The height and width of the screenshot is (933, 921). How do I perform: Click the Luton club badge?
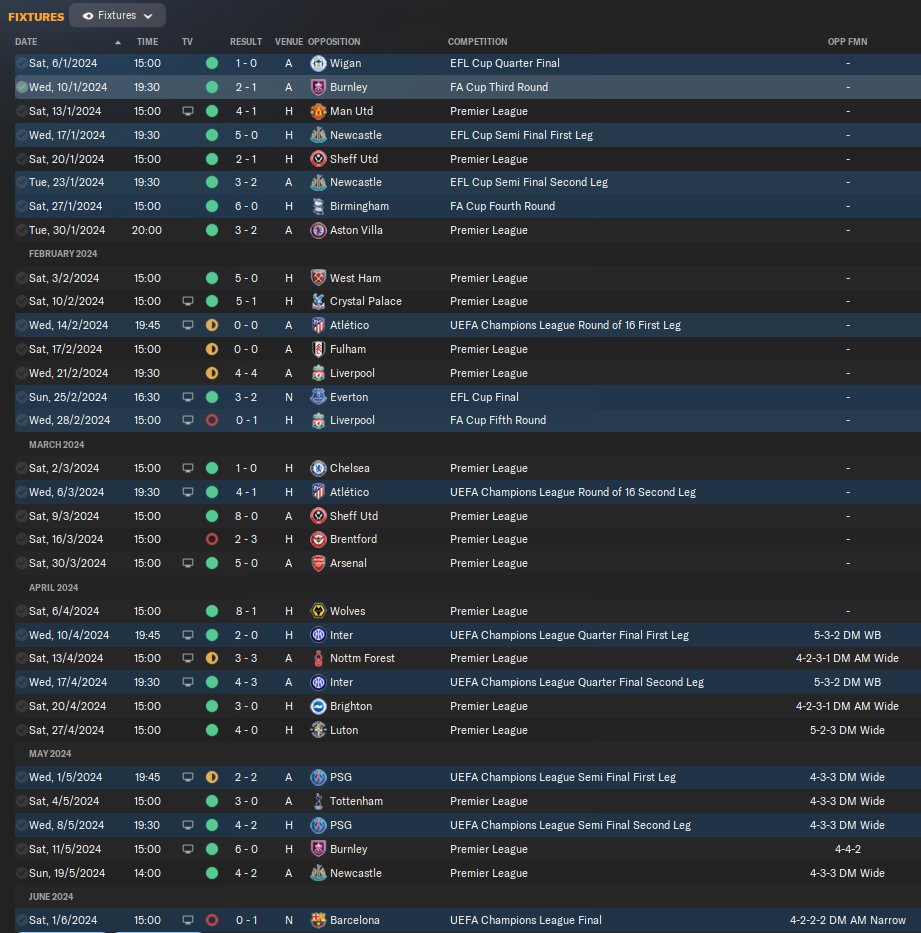click(x=318, y=730)
